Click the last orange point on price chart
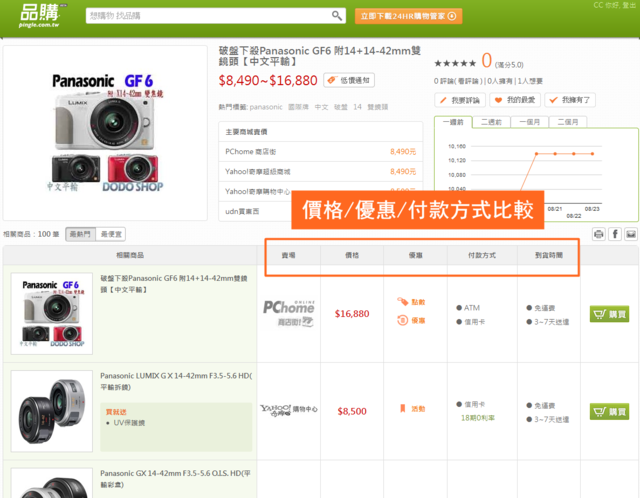The image size is (640, 498). coord(592,153)
